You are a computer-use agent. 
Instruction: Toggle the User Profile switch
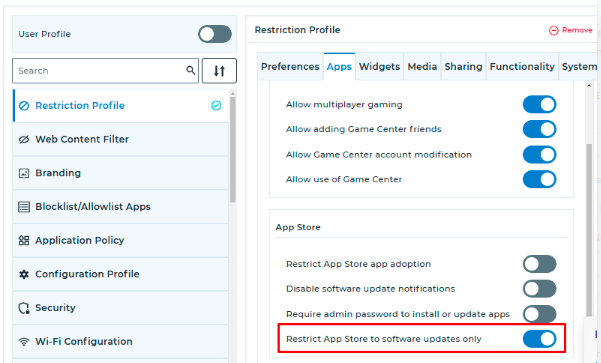pos(215,34)
